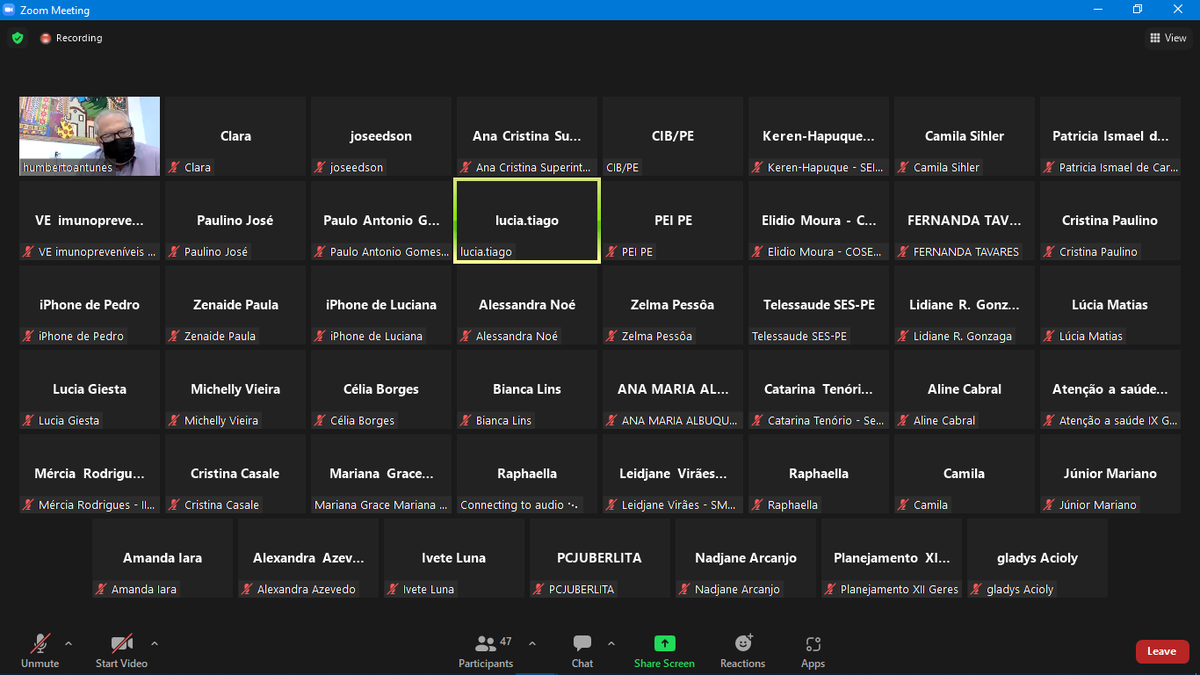The width and height of the screenshot is (1200, 675).
Task: Select the Raphaella tile showing Connecting to audio
Action: [527, 474]
